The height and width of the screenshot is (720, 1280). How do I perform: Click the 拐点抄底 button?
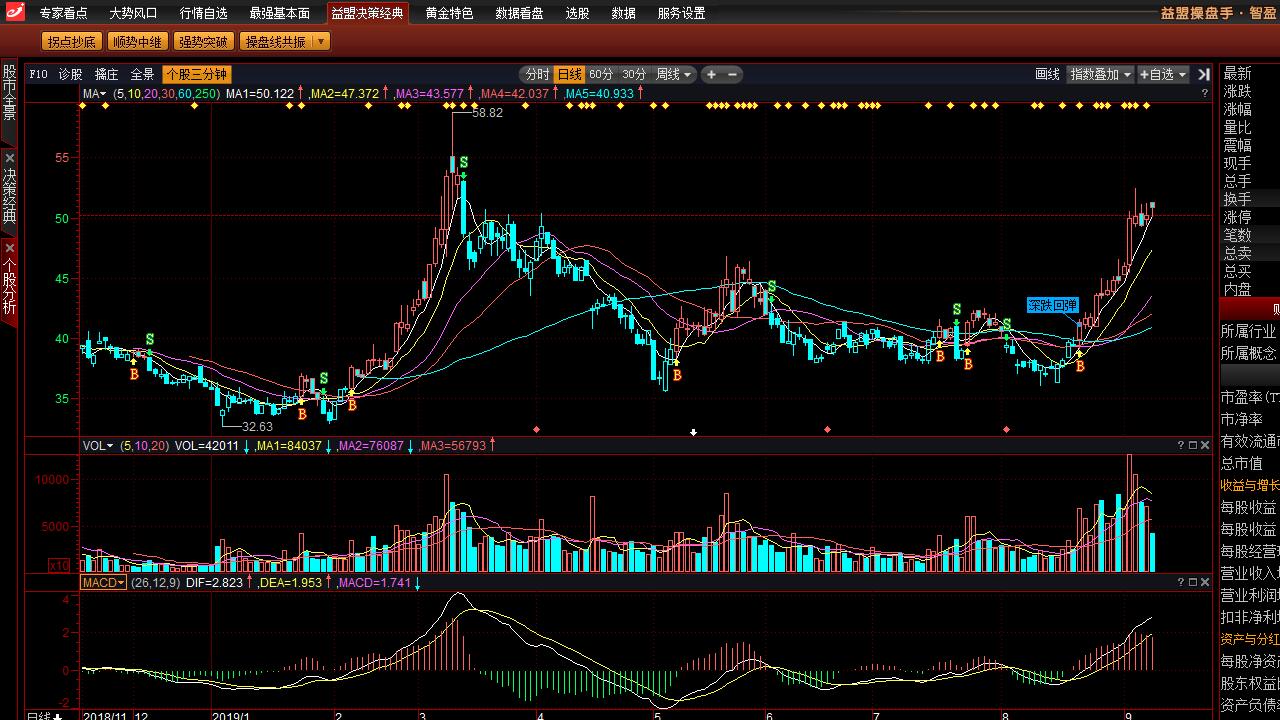[x=72, y=42]
